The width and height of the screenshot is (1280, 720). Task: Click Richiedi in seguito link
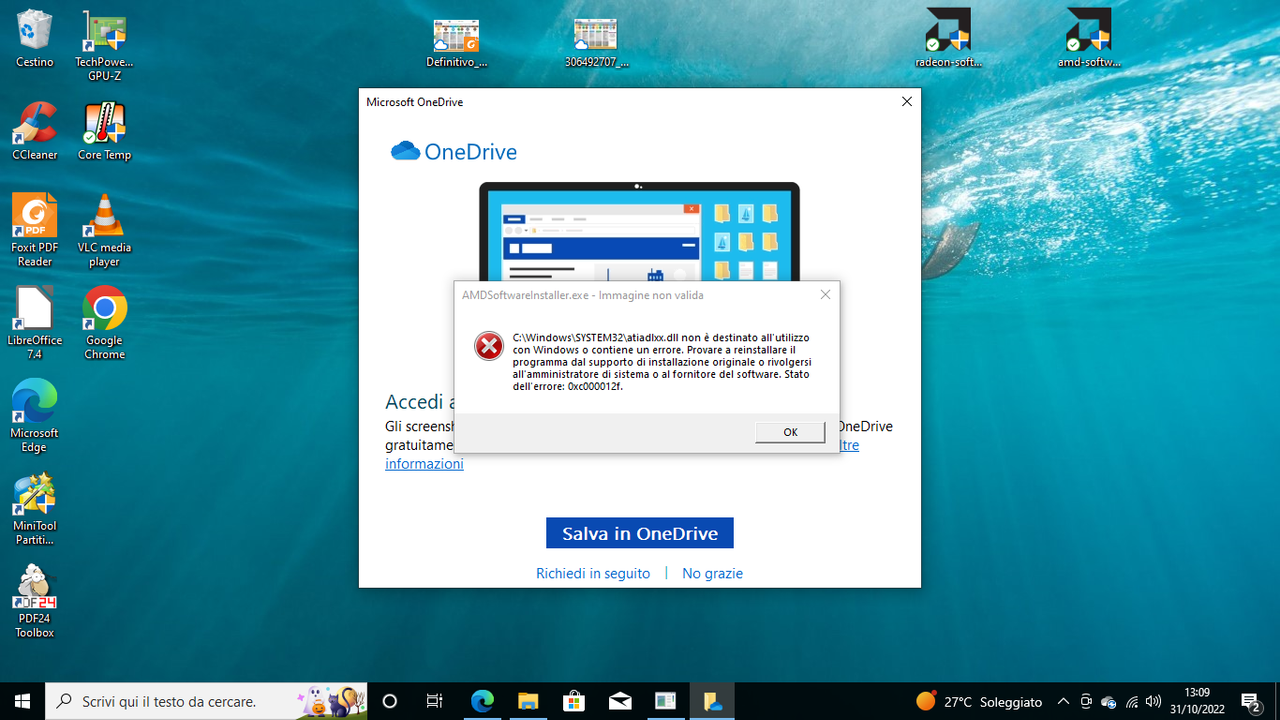click(593, 573)
